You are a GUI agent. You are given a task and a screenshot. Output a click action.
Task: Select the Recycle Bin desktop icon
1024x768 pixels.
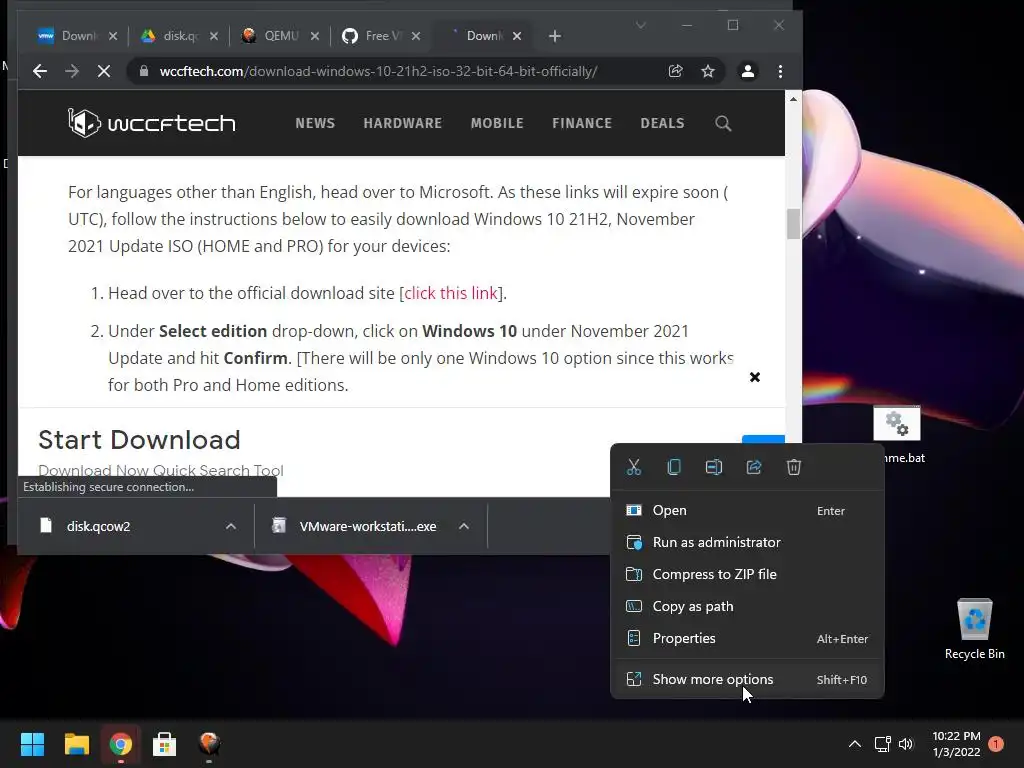click(x=974, y=630)
